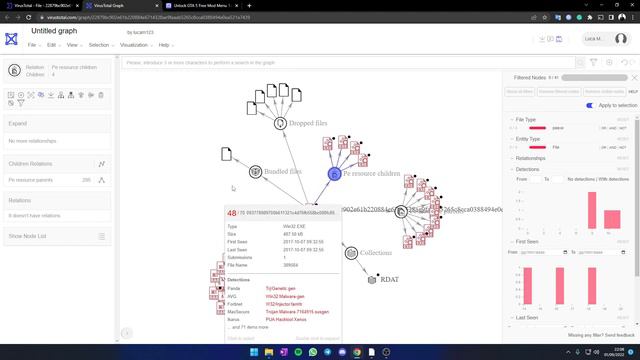The image size is (640, 360).
Task: Click the funnel icon in node toolbar
Action: click(21, 103)
